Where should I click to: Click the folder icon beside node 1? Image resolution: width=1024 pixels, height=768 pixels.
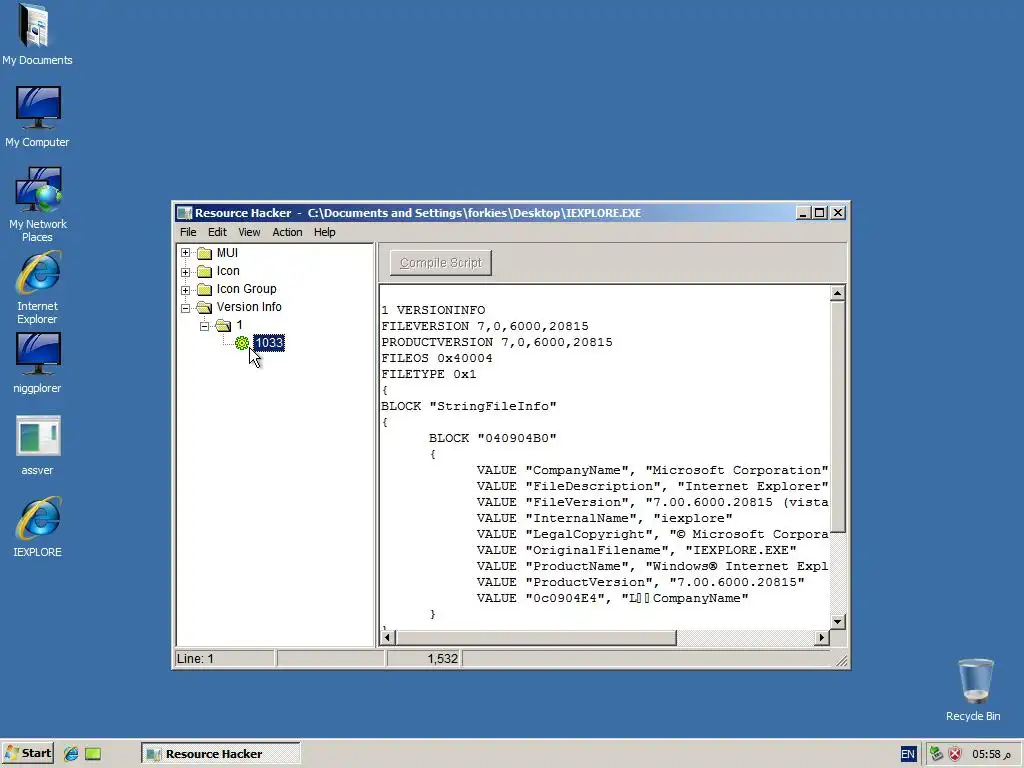[x=223, y=325]
